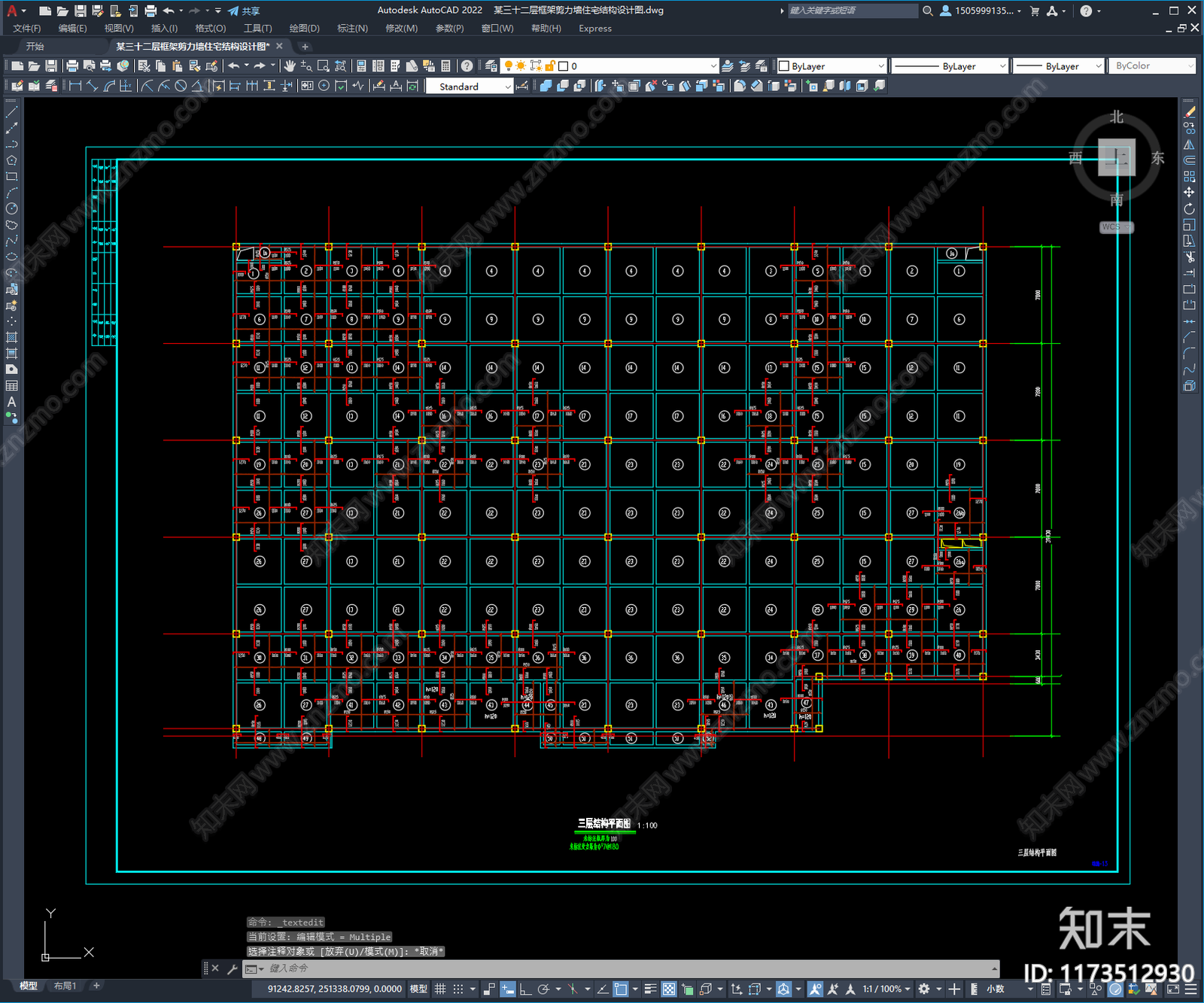Select the Linear dimension tool
This screenshot has height=1003, width=1204.
(x=75, y=86)
